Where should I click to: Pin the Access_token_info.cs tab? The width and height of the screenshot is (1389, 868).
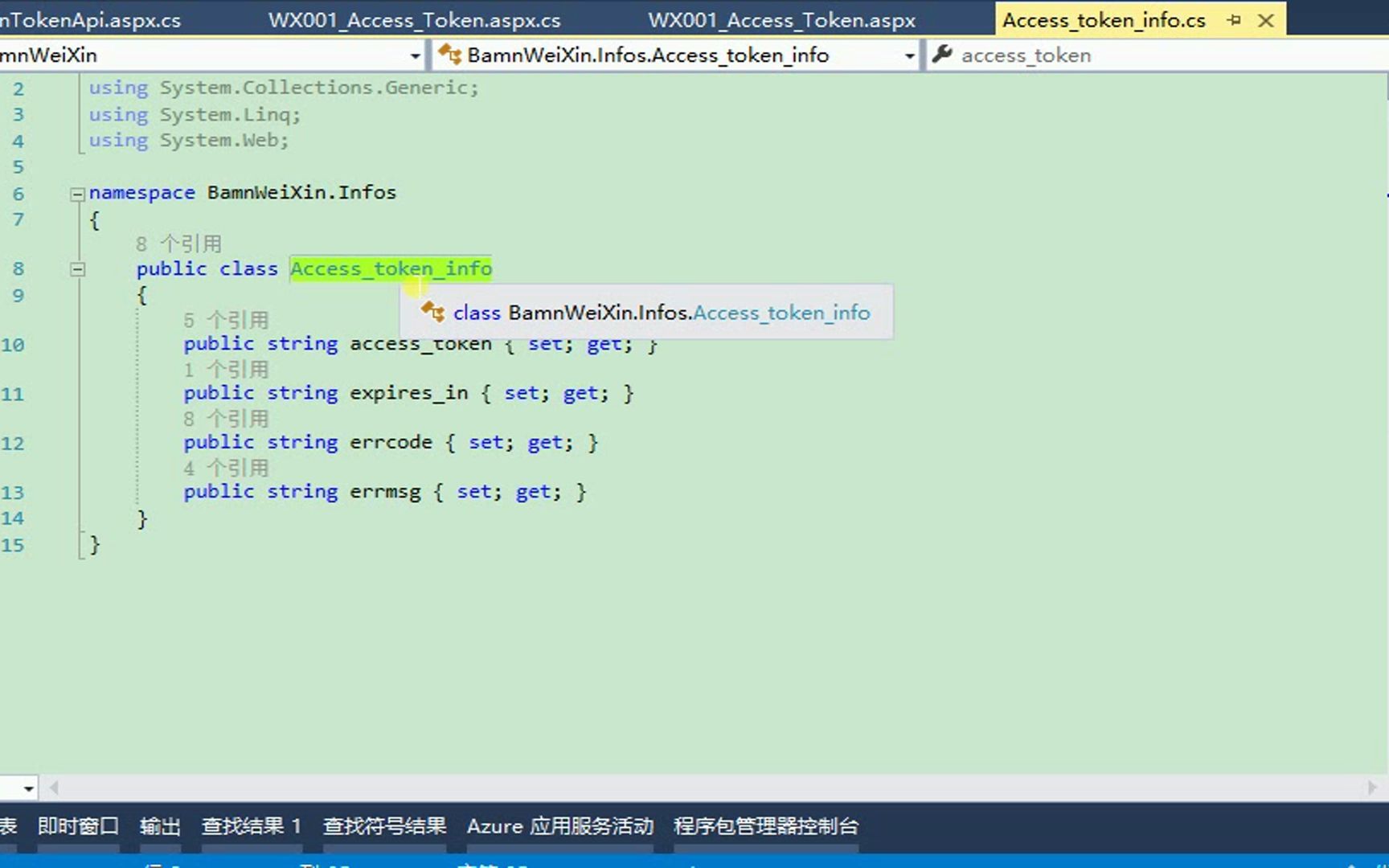click(1234, 20)
